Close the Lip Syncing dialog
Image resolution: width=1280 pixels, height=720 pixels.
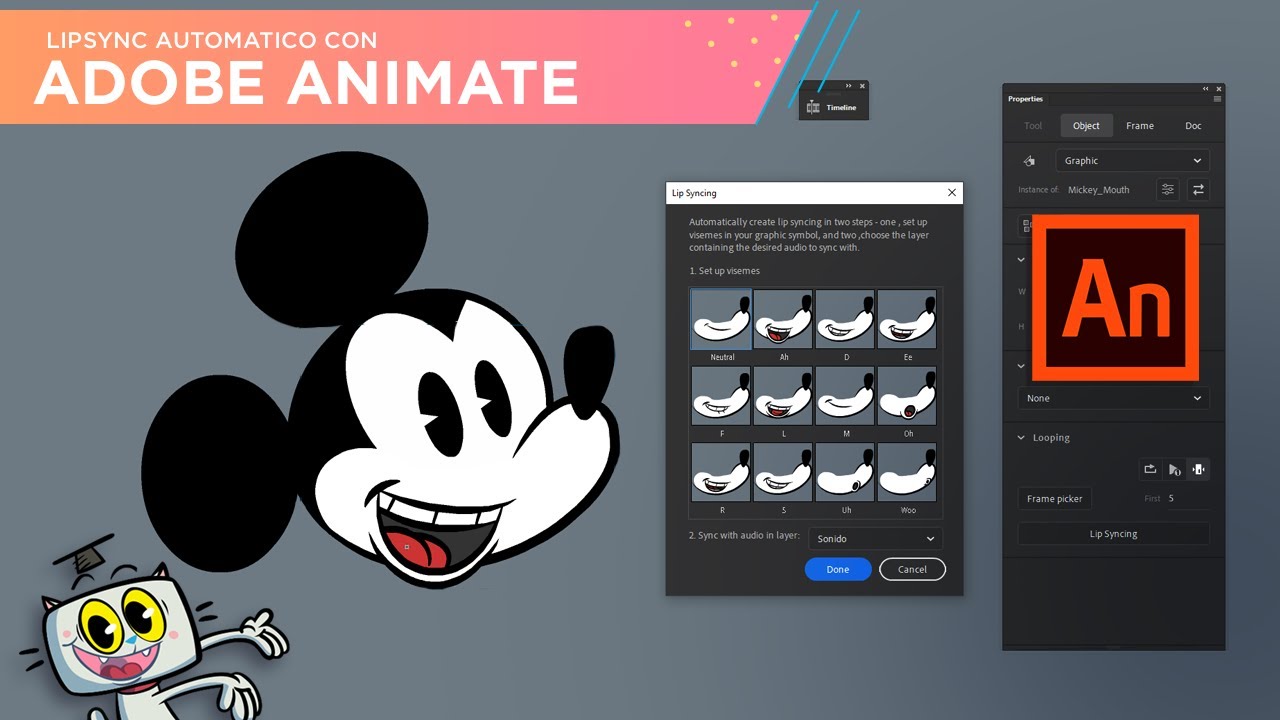952,193
